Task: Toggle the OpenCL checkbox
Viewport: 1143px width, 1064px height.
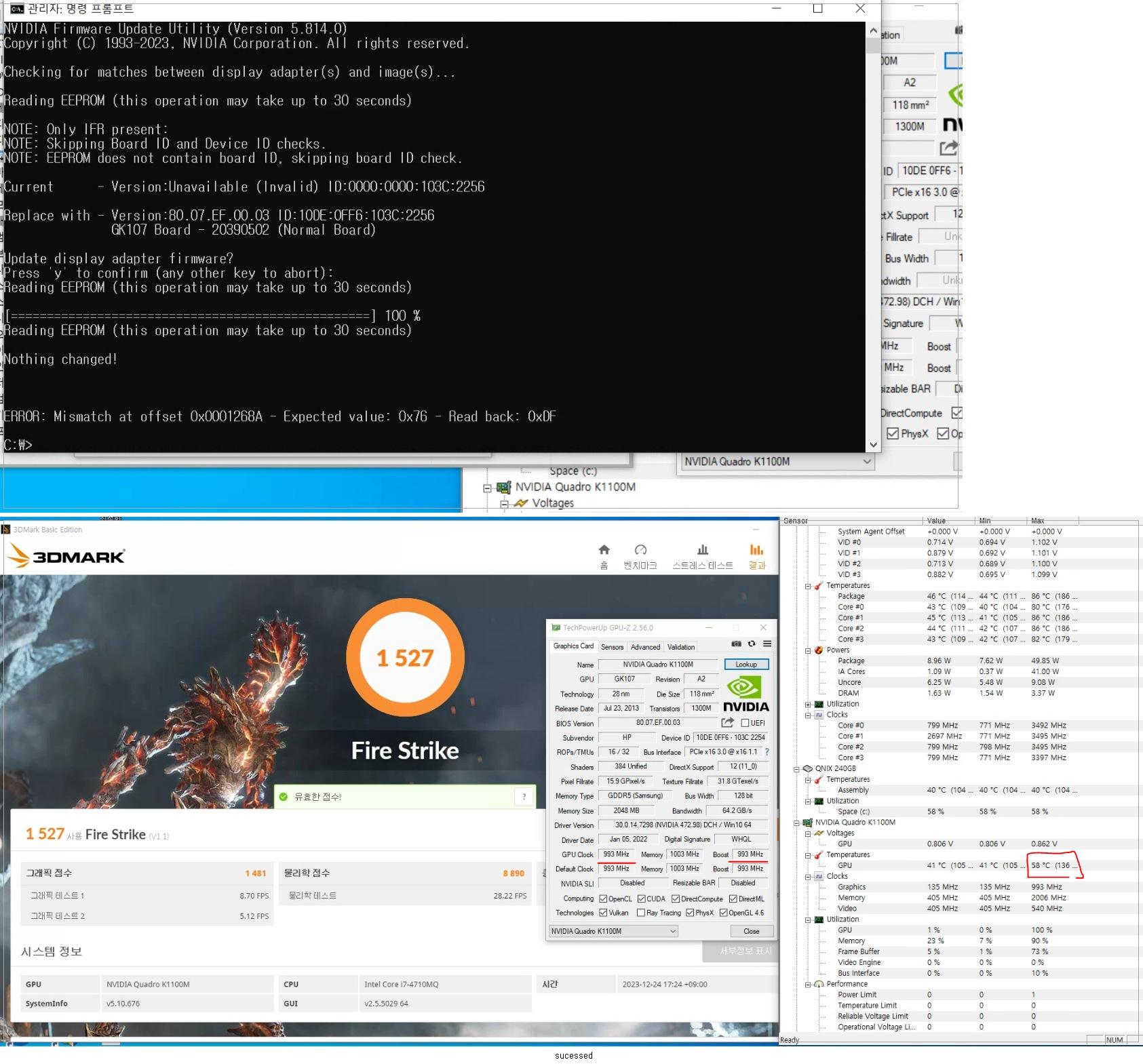Action: 603,899
